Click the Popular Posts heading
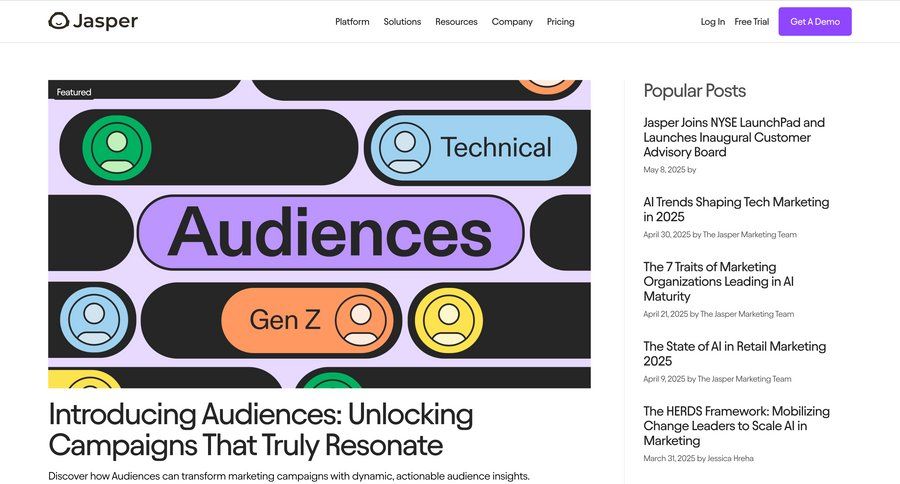Viewport: 900px width, 484px height. click(x=694, y=91)
